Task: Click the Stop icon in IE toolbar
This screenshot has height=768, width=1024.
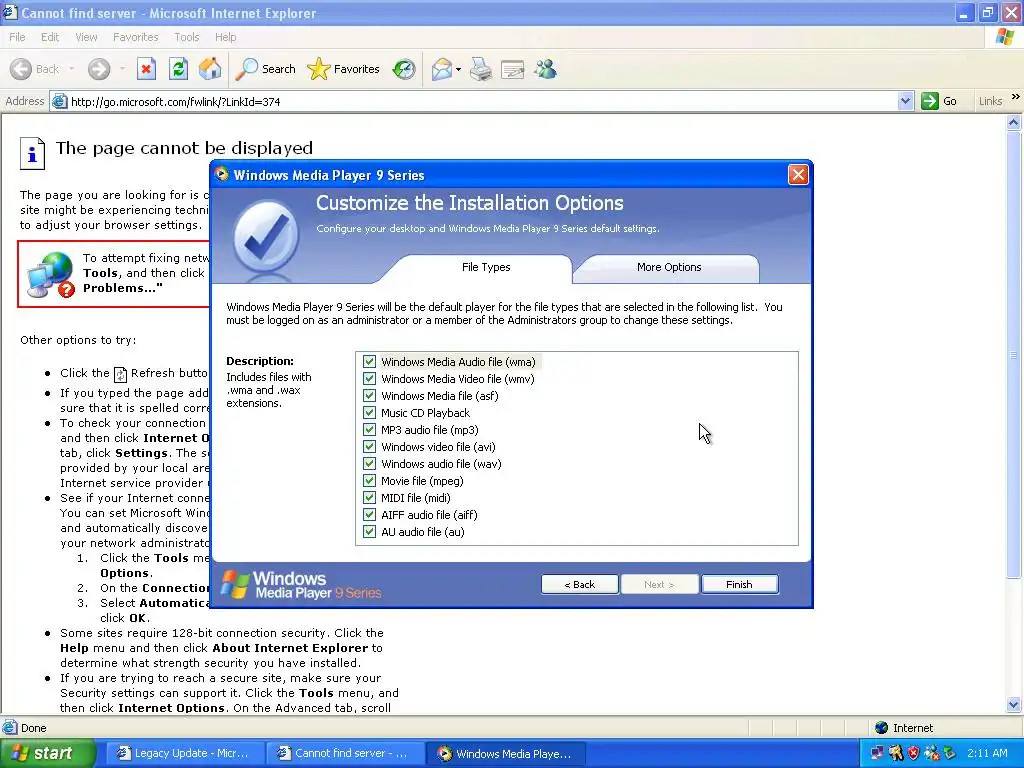Action: coord(146,69)
